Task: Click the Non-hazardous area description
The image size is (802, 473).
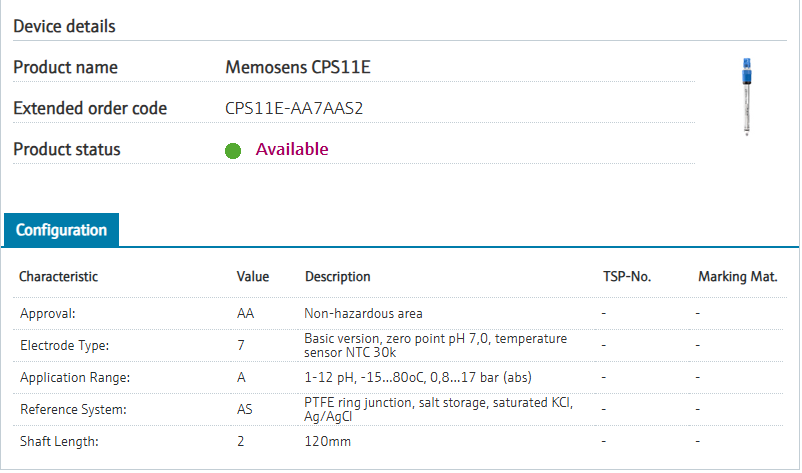Action: tap(363, 314)
